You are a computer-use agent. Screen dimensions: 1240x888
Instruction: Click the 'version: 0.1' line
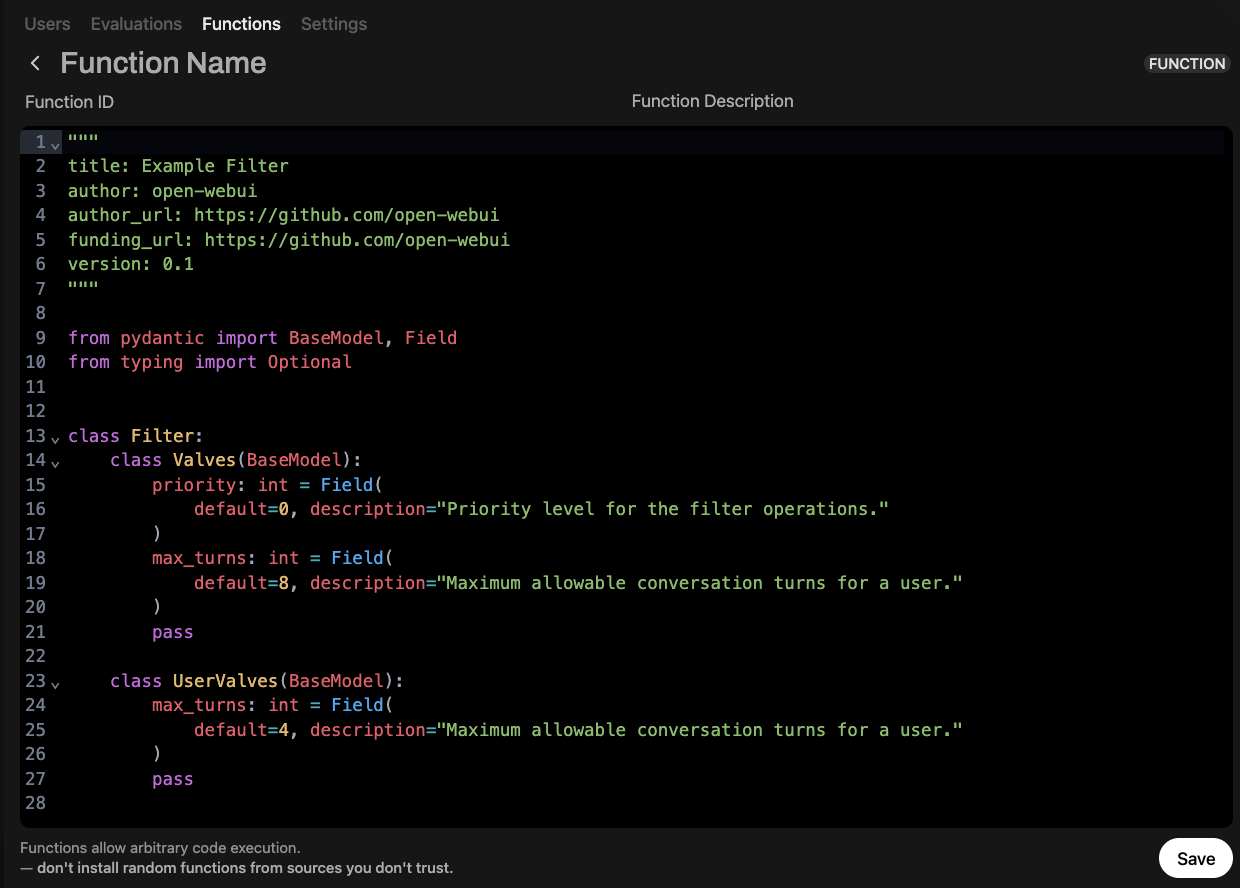(131, 264)
